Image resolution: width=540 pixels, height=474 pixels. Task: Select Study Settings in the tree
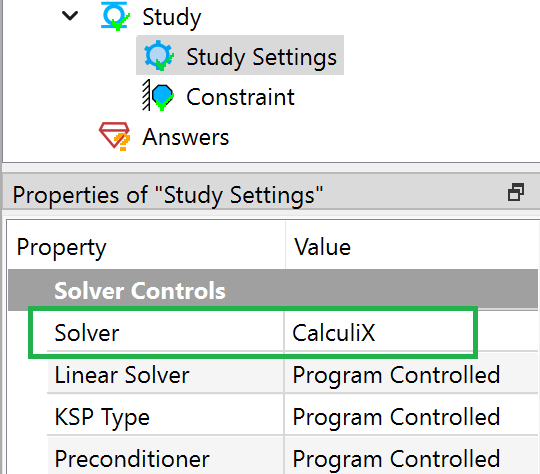[240, 55]
